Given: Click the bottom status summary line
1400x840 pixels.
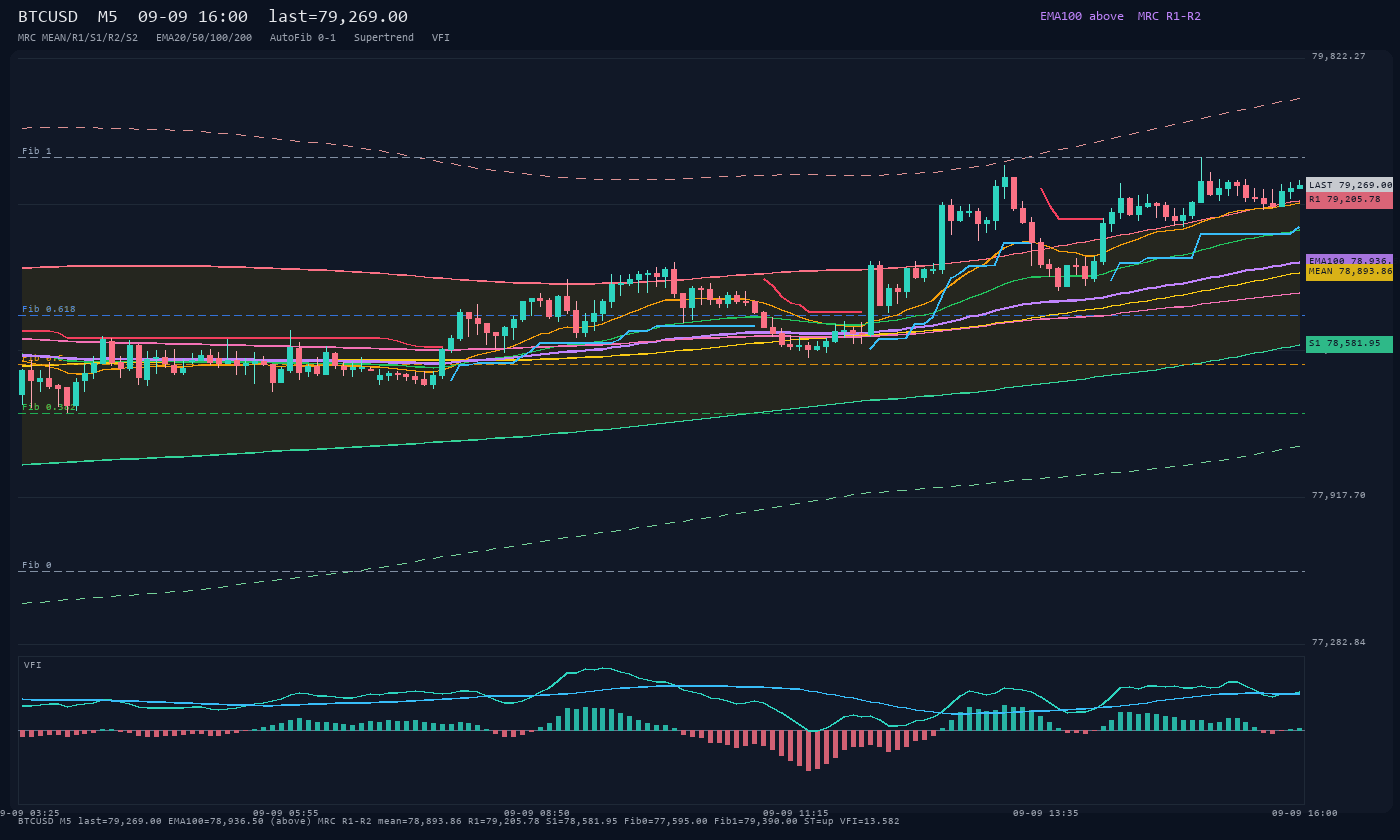Looking at the screenshot, I should 459,821.
